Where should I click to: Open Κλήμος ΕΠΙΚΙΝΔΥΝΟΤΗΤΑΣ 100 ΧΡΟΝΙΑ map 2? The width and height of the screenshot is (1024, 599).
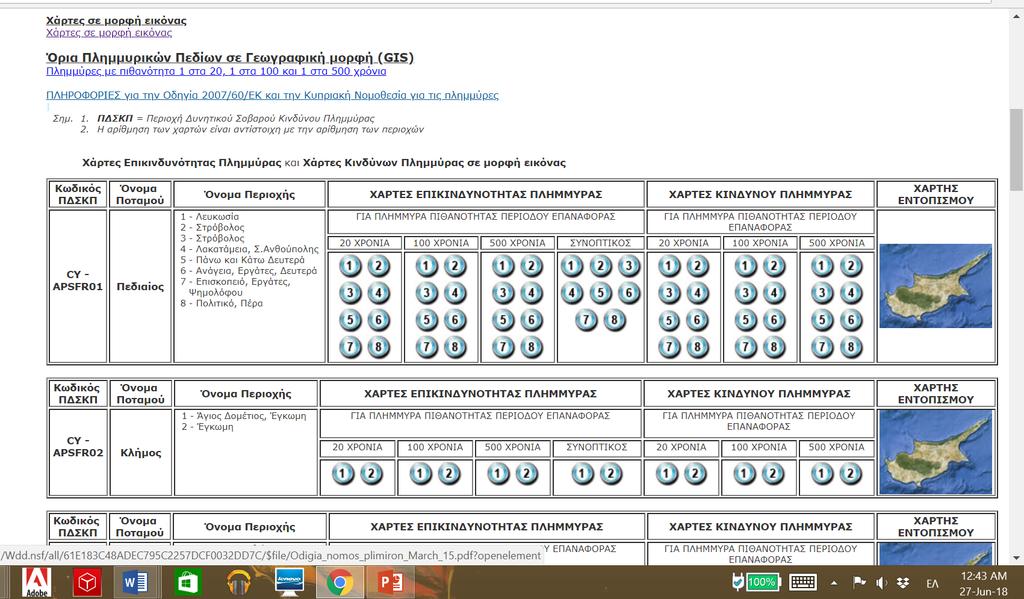pos(449,474)
